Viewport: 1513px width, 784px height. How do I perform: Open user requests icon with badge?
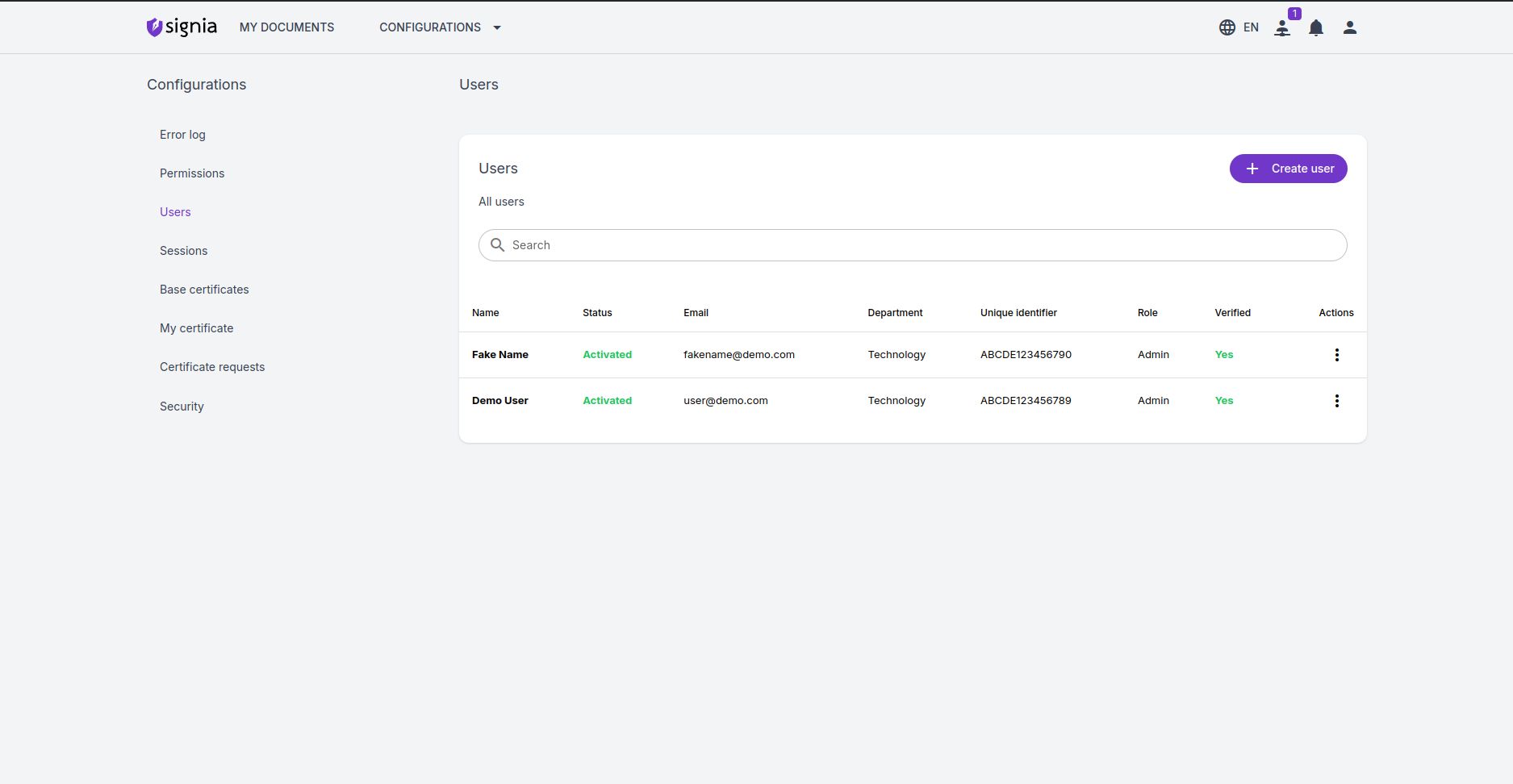(x=1282, y=28)
